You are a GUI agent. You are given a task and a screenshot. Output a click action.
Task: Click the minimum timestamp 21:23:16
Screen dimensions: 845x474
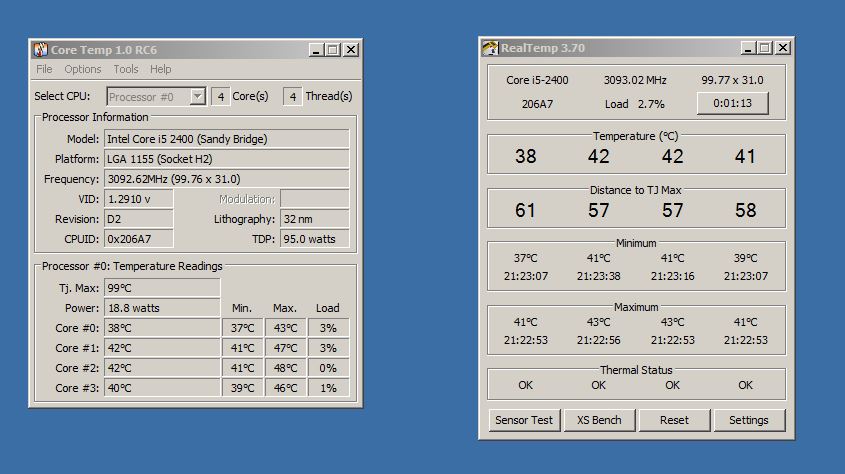pos(673,276)
